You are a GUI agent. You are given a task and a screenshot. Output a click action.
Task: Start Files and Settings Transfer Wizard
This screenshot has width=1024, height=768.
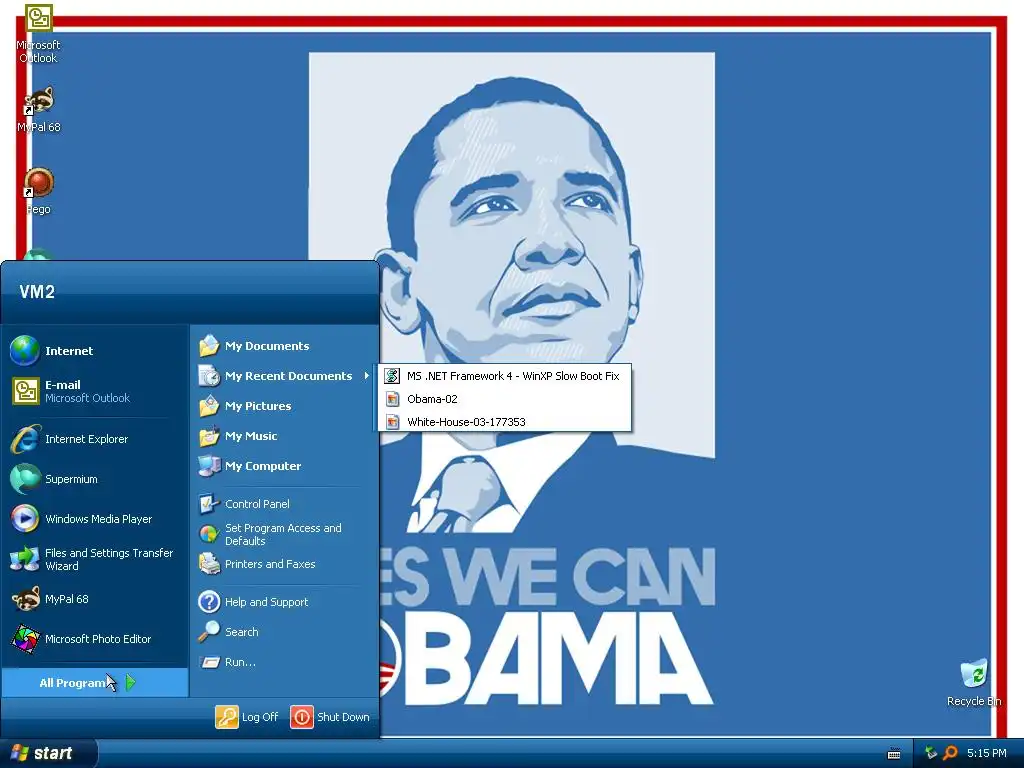pos(95,559)
